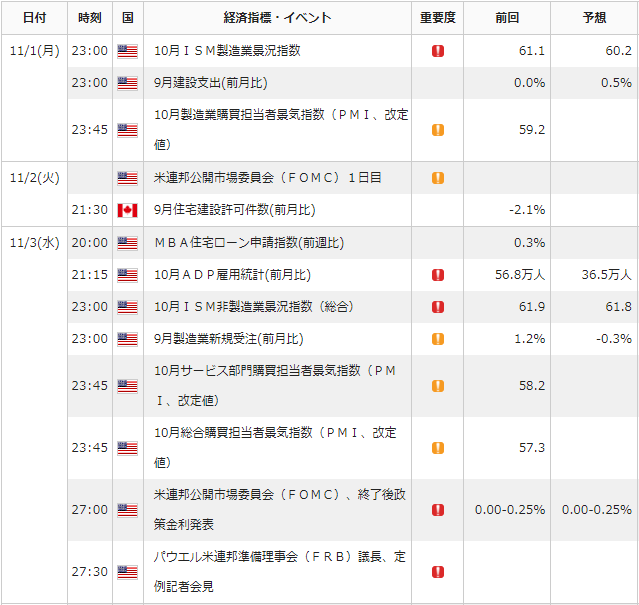Click the US flag beside MBA住宅ローン申請指数

point(128,243)
